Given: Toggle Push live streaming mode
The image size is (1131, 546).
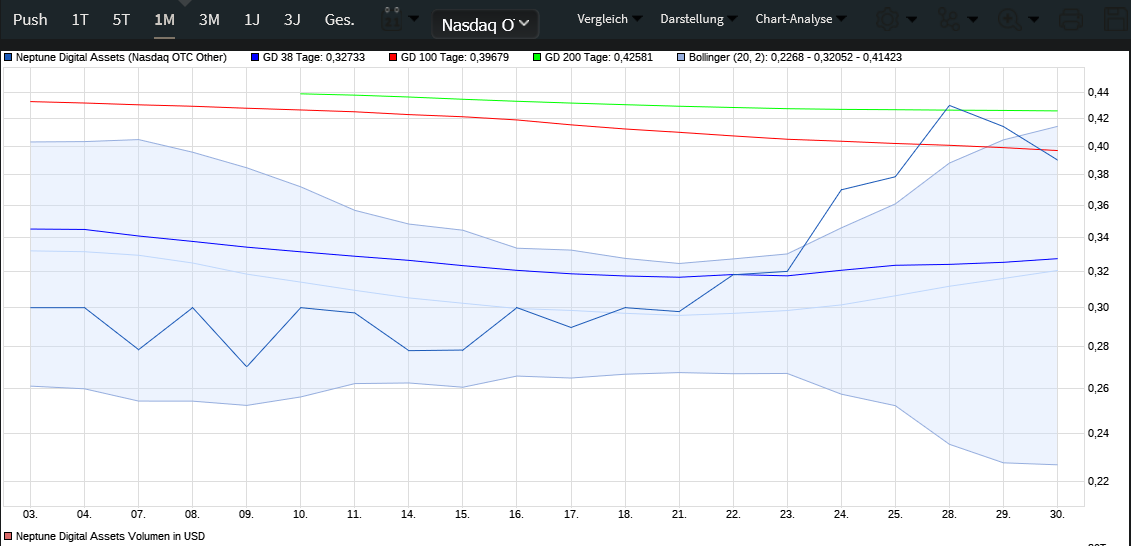Looking at the screenshot, I should pos(30,19).
